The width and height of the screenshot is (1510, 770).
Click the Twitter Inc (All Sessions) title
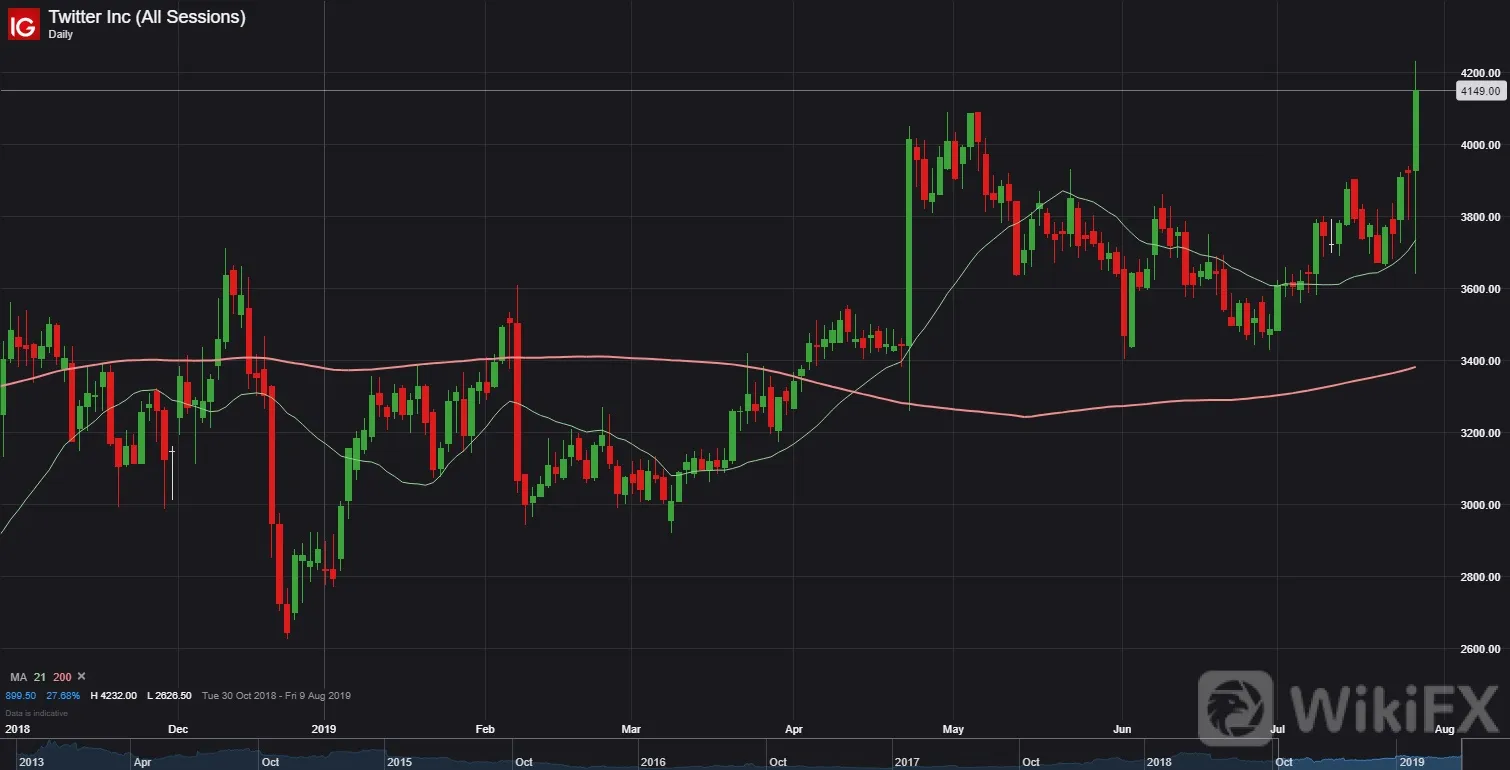coord(147,16)
